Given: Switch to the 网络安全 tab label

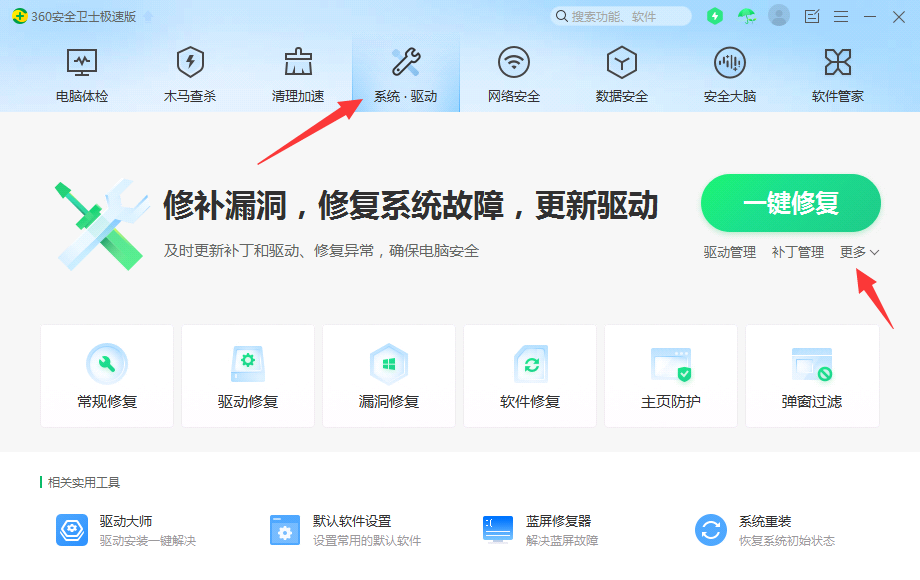Looking at the screenshot, I should [x=514, y=96].
